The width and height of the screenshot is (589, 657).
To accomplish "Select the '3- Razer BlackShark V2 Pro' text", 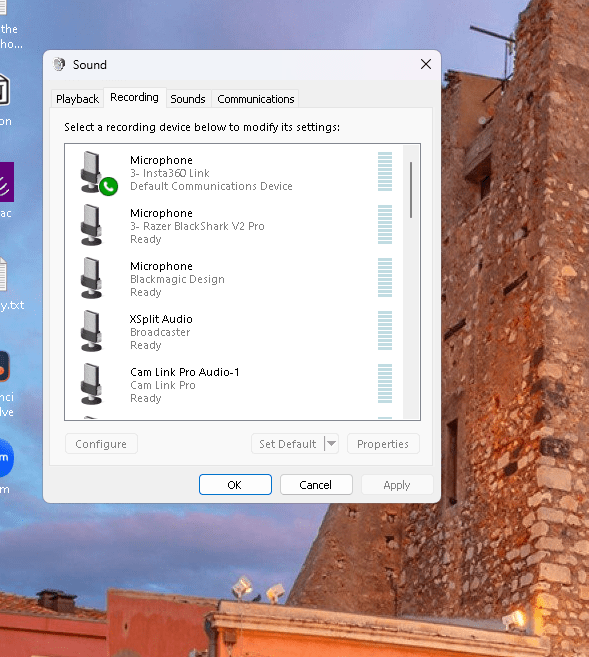I will click(197, 226).
